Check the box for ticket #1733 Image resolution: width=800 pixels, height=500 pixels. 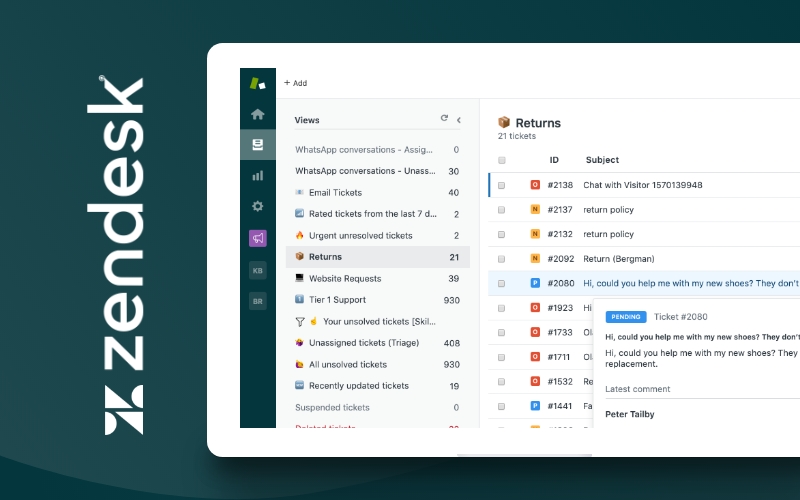click(x=502, y=333)
